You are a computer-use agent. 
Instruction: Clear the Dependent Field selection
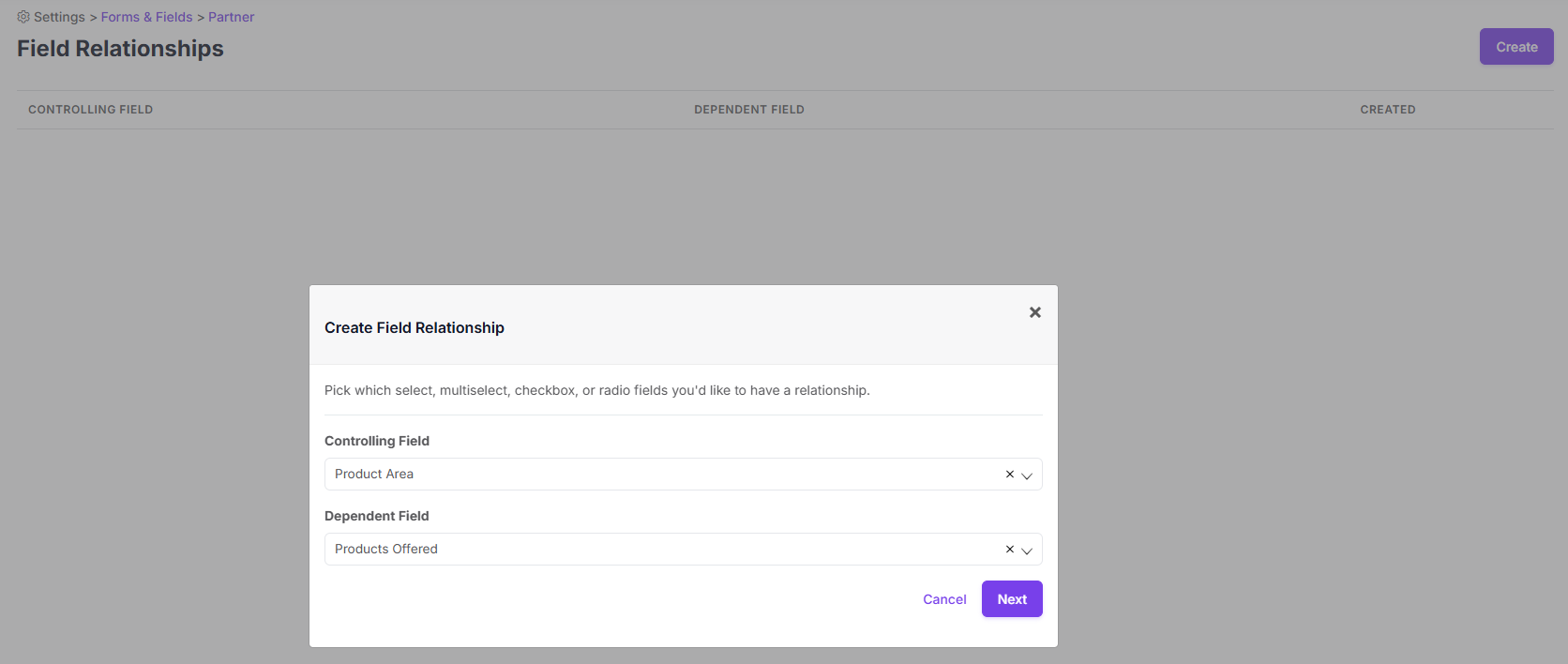[x=1010, y=550]
